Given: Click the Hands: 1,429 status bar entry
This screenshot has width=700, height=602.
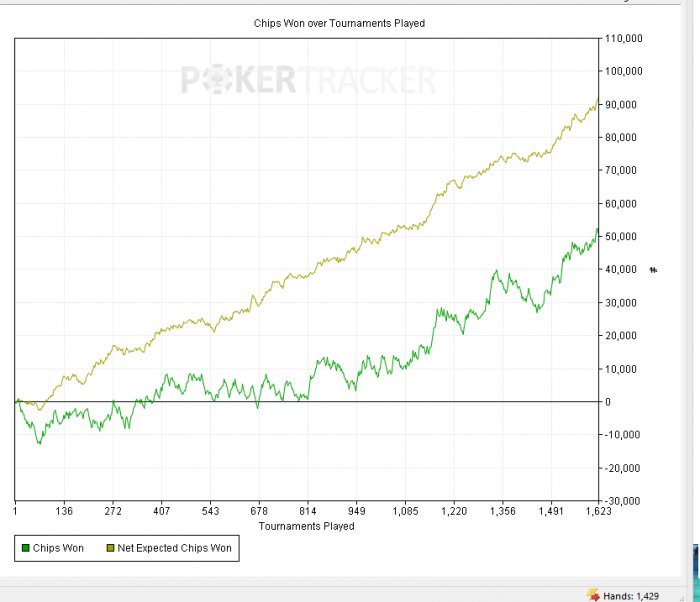Looking at the screenshot, I should point(631,596).
